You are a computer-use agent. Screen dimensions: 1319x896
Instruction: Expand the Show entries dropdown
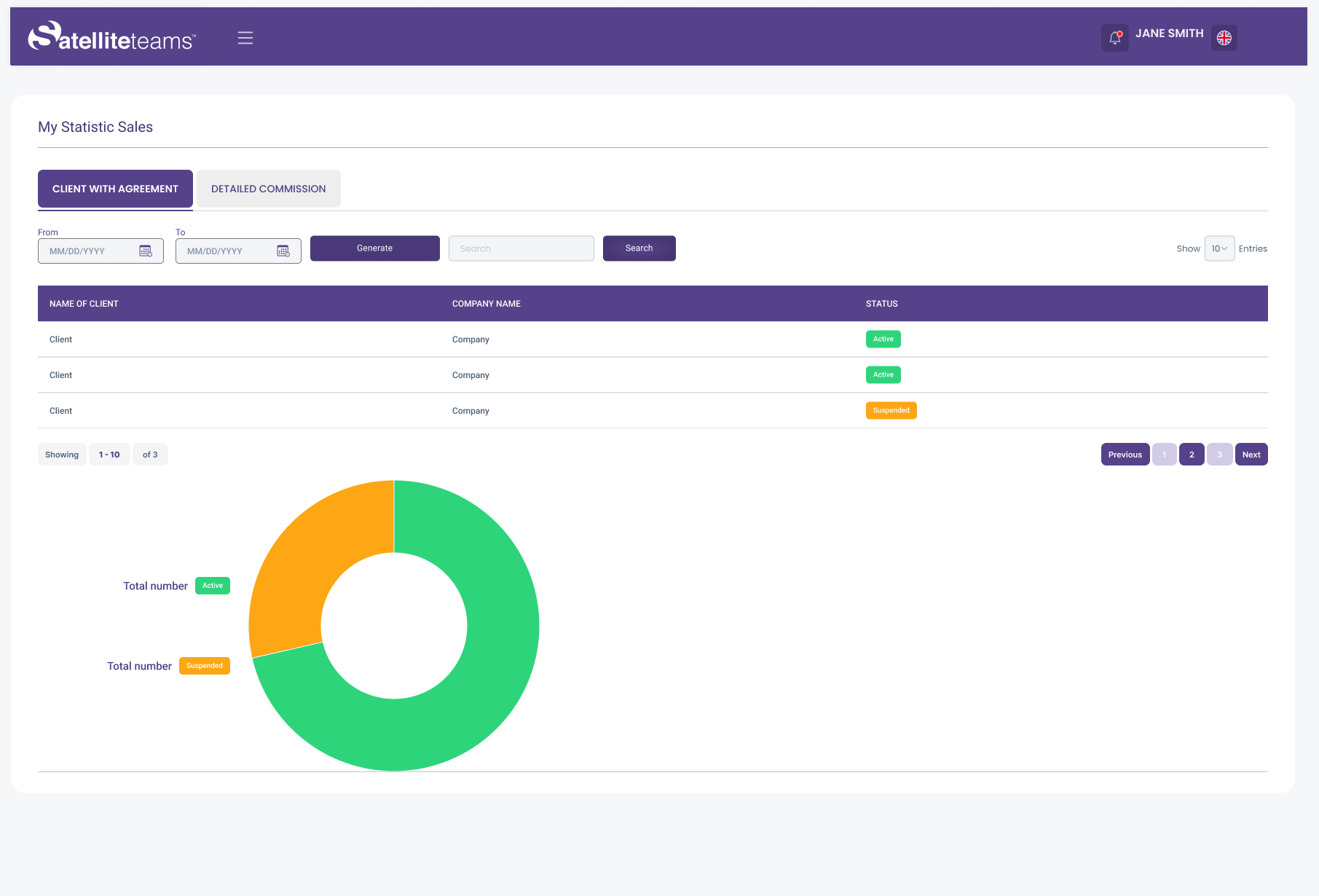tap(1218, 248)
